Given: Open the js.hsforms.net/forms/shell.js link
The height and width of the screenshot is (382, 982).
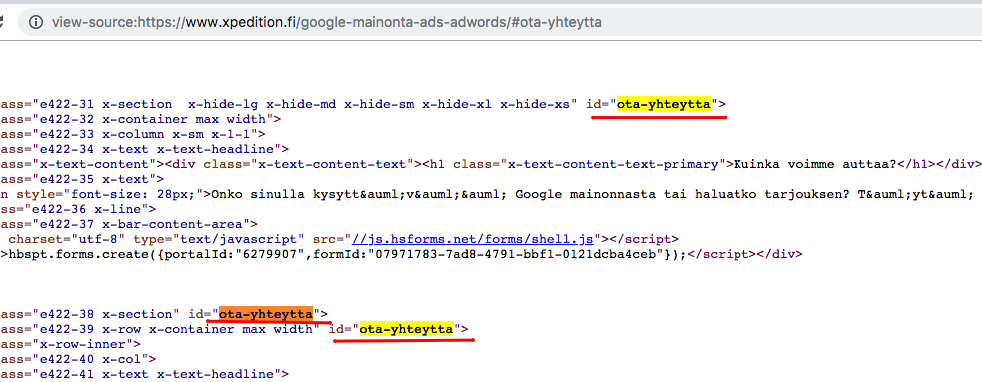Looking at the screenshot, I should [473, 239].
